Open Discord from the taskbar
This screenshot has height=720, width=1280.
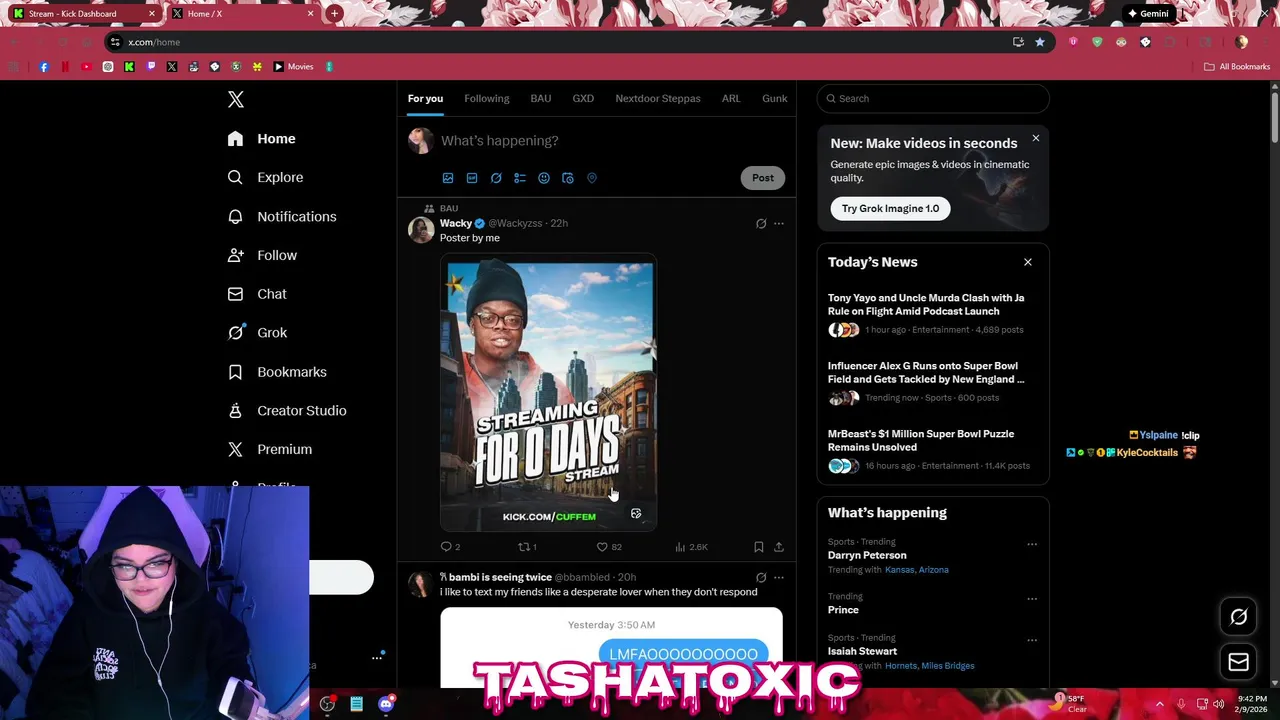[386, 704]
